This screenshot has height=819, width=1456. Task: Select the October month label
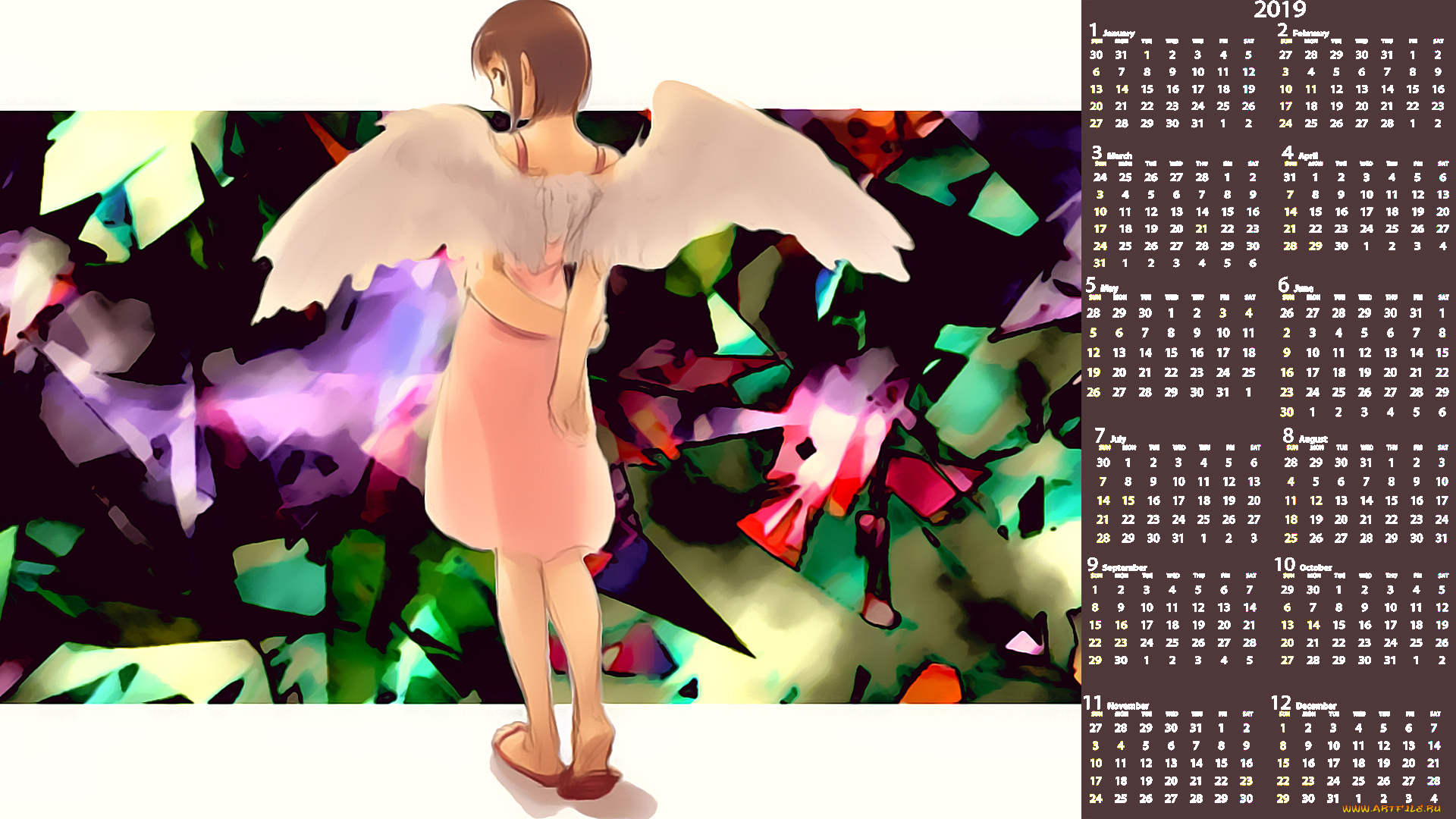point(1315,567)
